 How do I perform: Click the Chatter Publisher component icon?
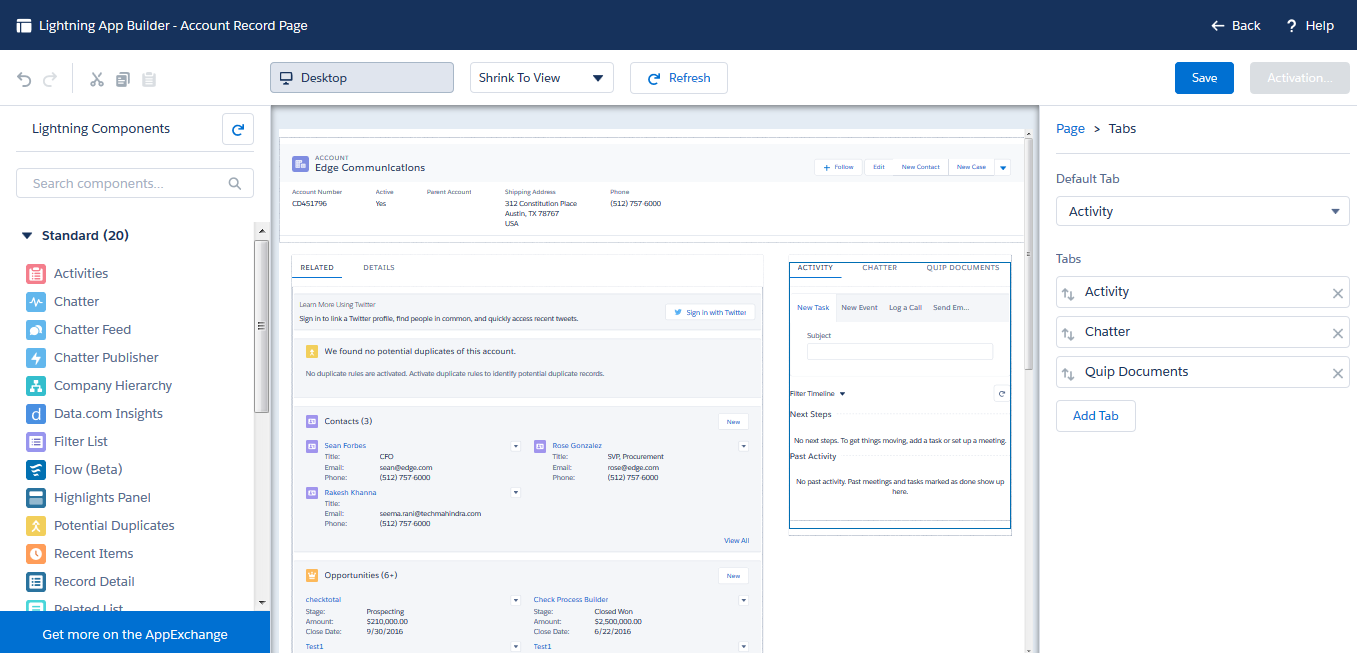[x=35, y=357]
